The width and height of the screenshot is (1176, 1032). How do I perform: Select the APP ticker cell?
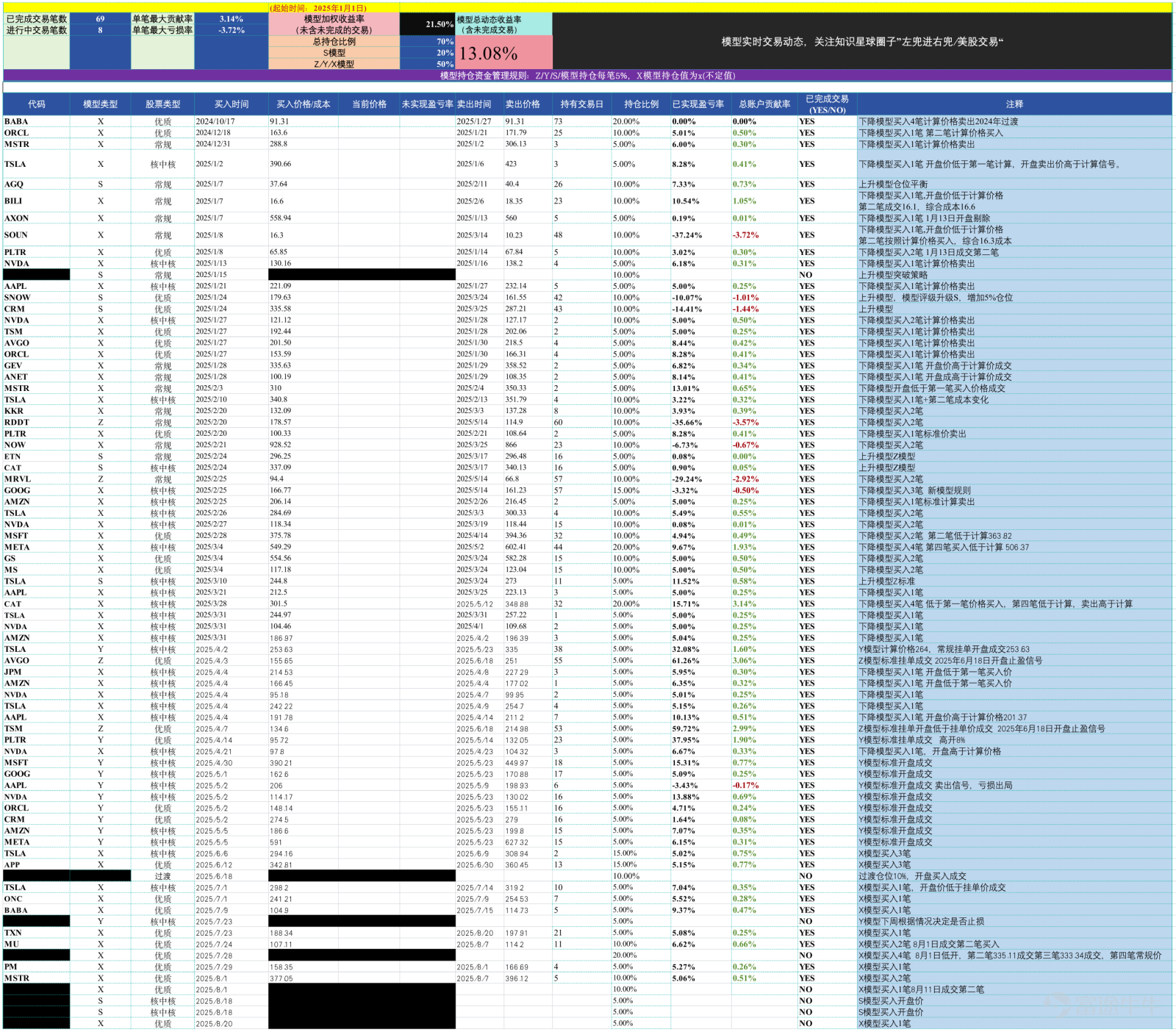coord(37,865)
